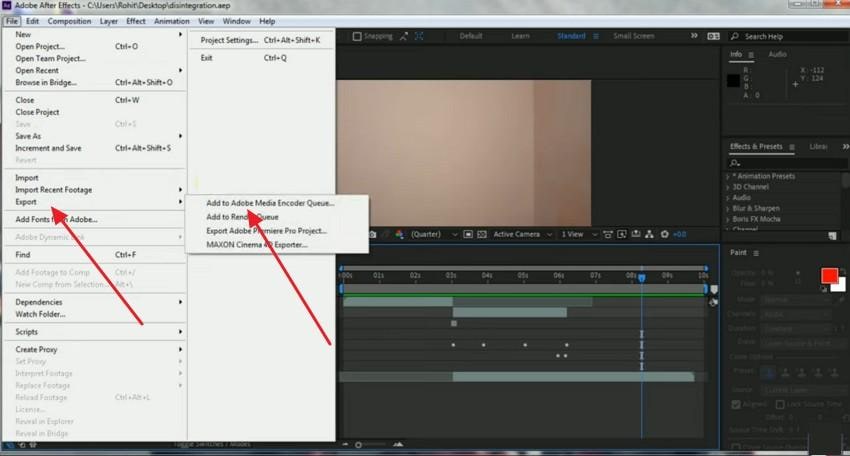Open the Effects & Presets panel menu
Viewport: 850px width, 456px height.
791,147
